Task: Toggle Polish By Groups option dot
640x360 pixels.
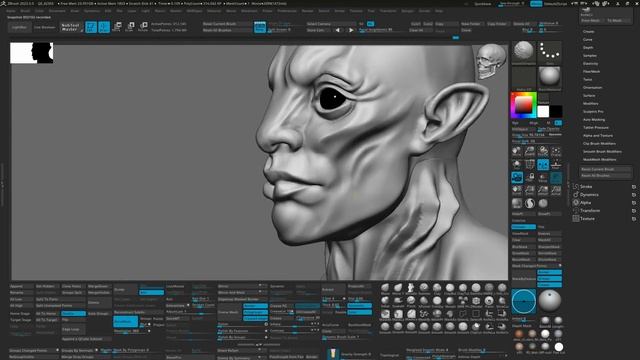Action: click(266, 338)
